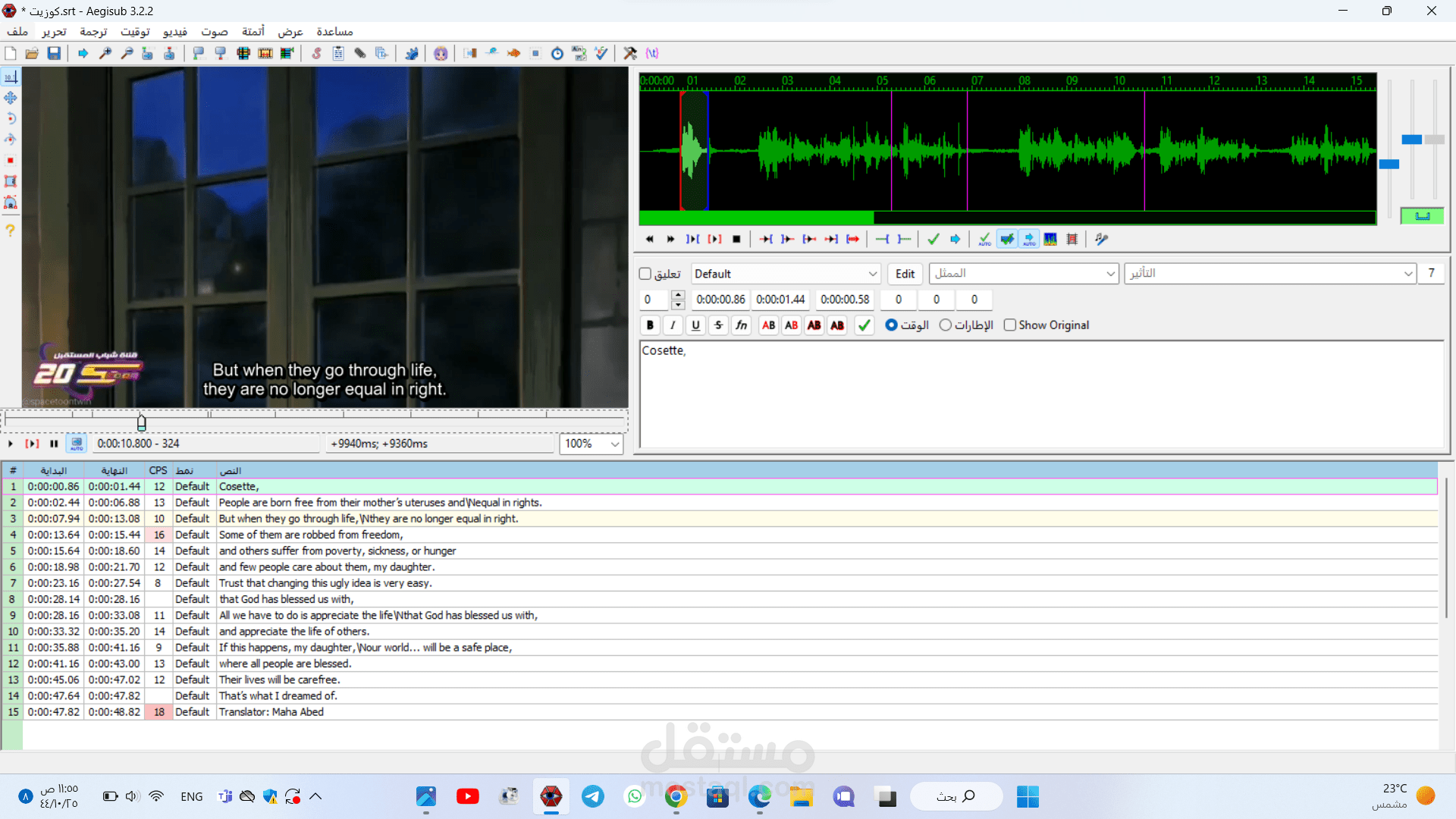
Task: Open the توقيت timing menu
Action: tap(135, 31)
